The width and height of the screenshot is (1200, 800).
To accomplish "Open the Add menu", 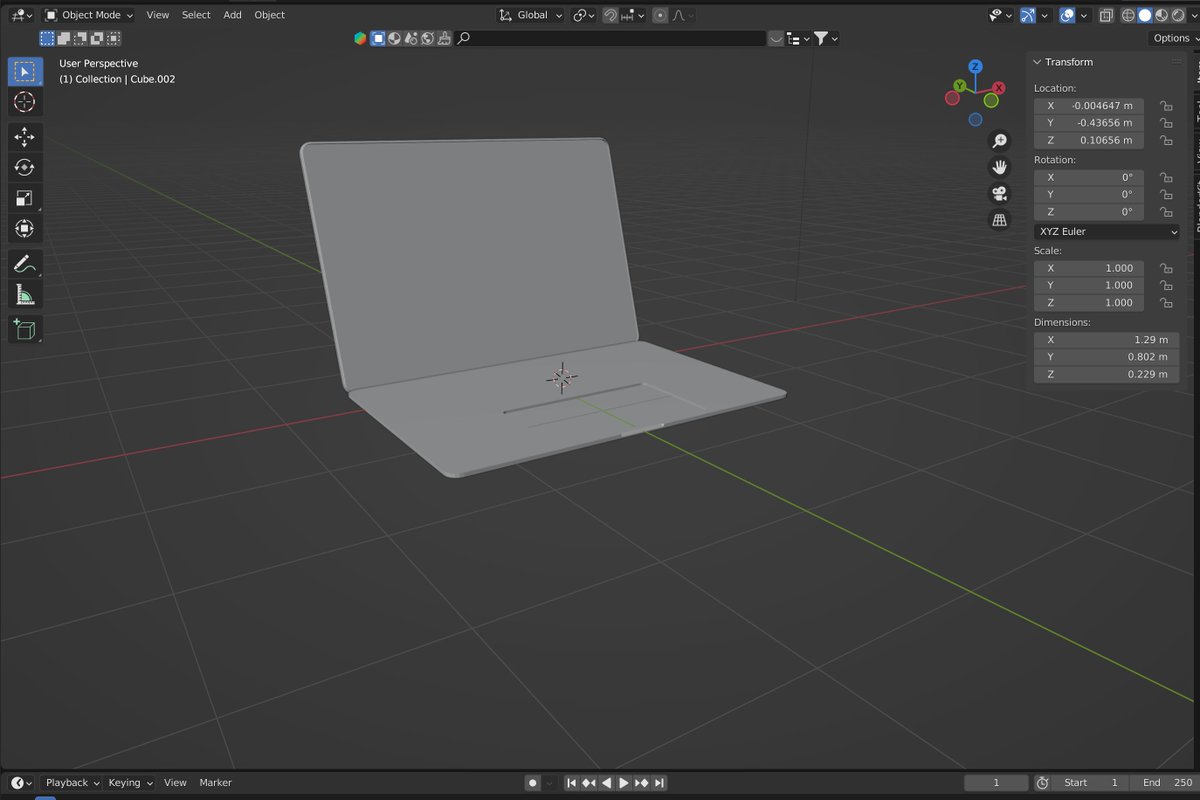I will pos(232,15).
